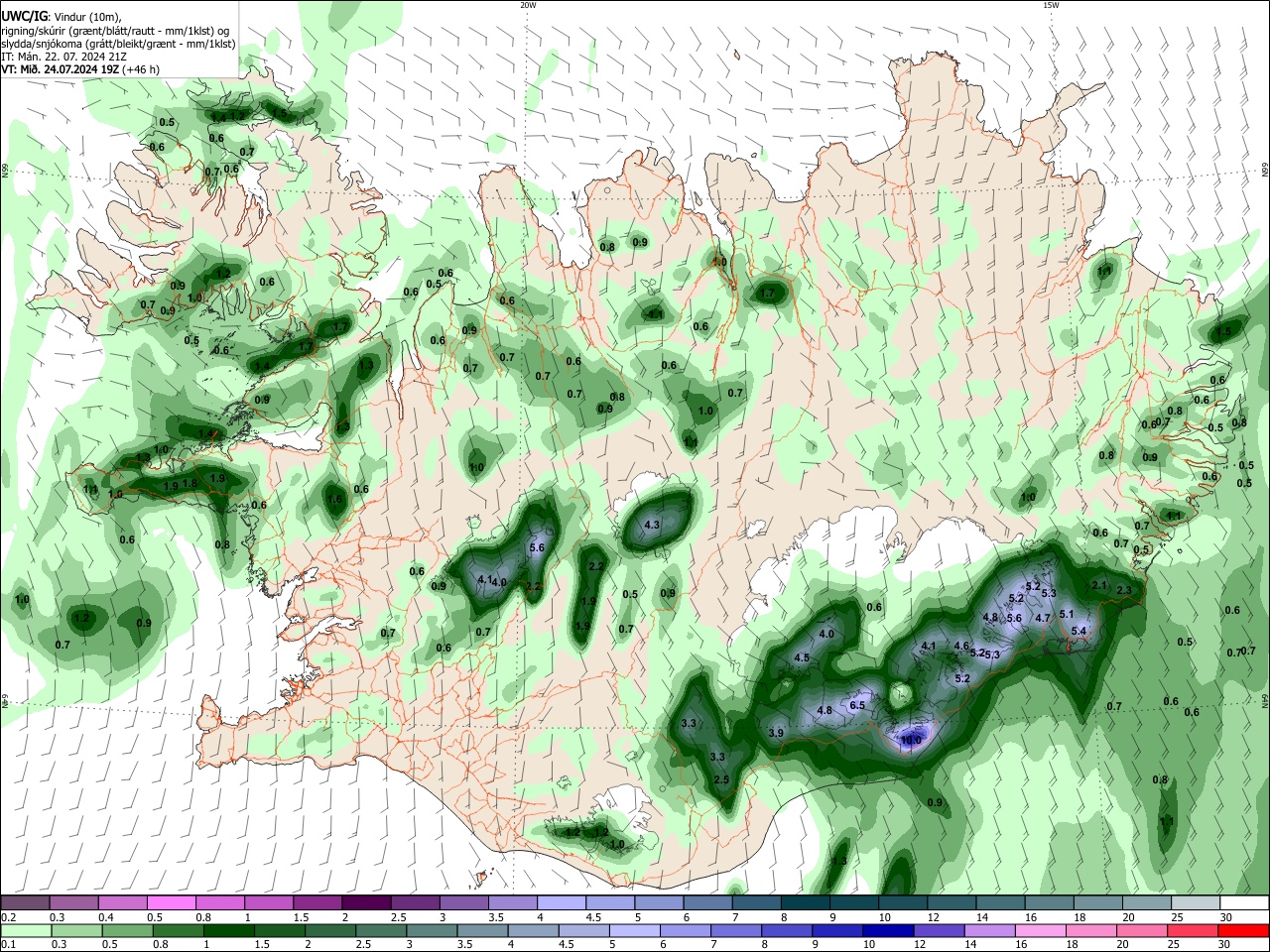Pick the bright red 30 swatch in rain legend
Image resolution: width=1270 pixels, height=952 pixels.
pos(1243,930)
